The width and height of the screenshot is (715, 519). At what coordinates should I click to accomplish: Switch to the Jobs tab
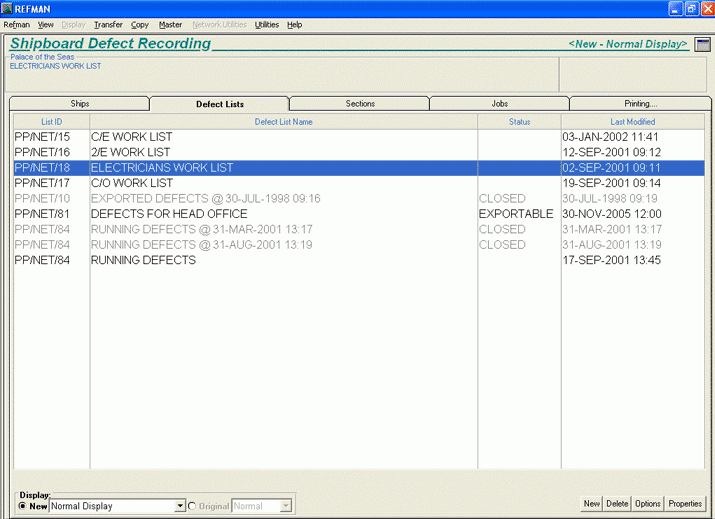(499, 104)
